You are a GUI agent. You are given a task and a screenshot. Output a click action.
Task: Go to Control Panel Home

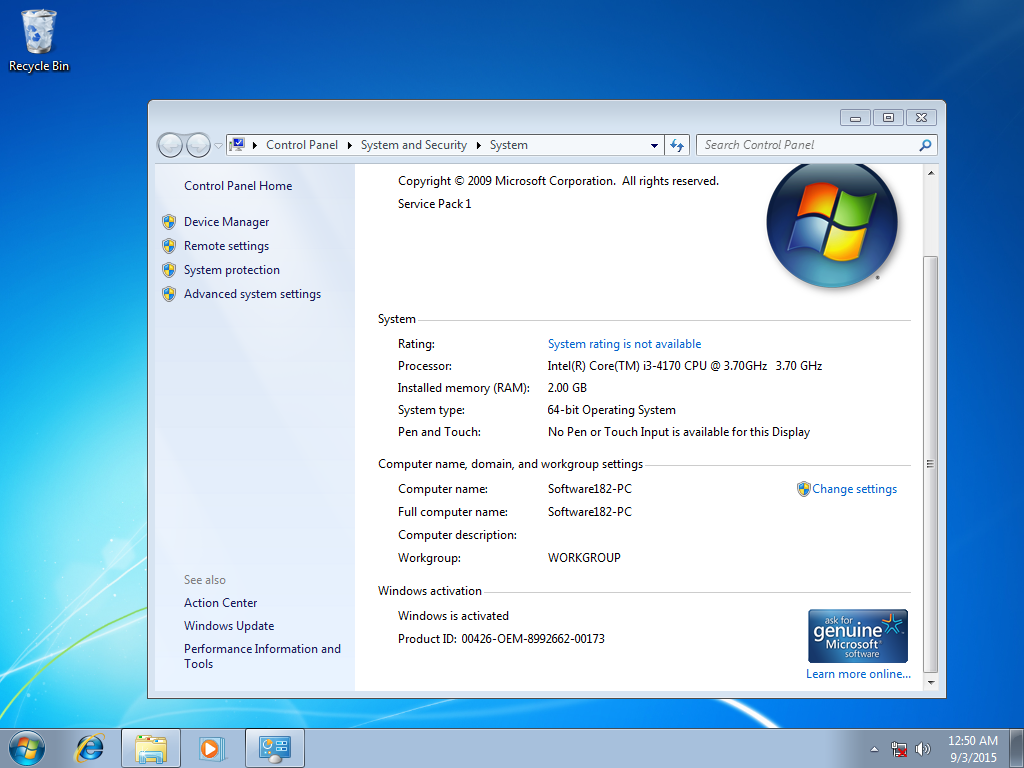(238, 185)
